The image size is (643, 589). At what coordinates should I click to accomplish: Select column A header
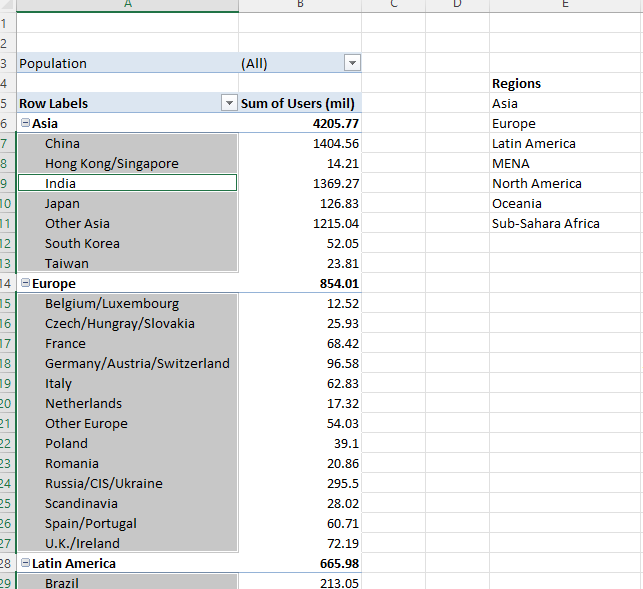tap(128, 5)
